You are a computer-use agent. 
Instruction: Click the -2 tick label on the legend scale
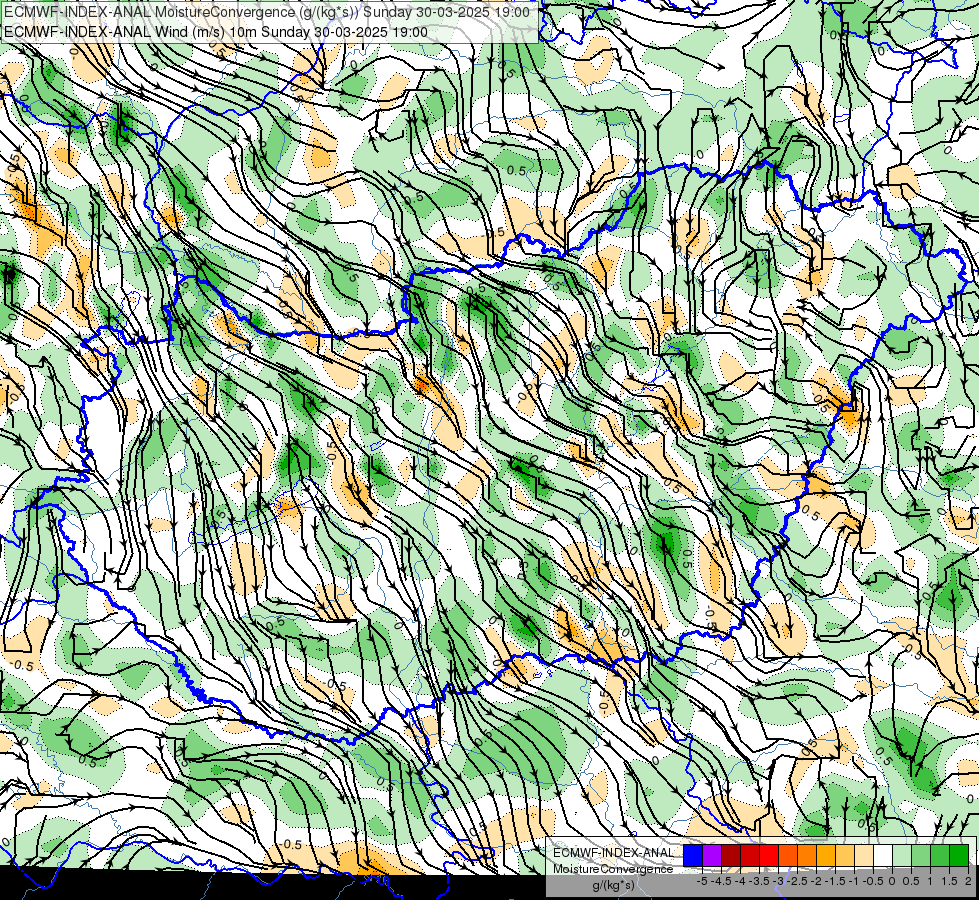click(x=817, y=881)
